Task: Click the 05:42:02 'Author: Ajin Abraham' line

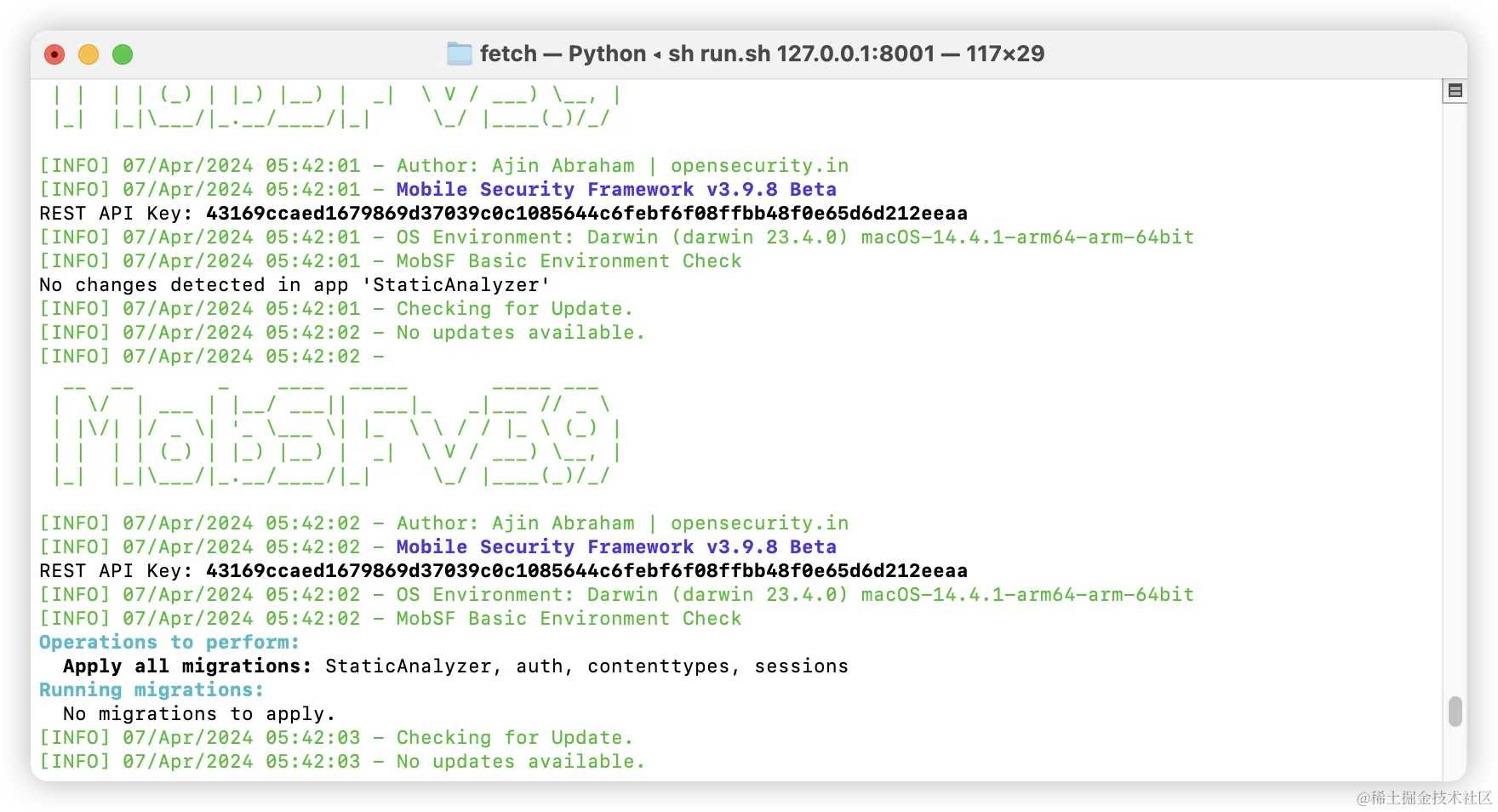Action: point(444,523)
